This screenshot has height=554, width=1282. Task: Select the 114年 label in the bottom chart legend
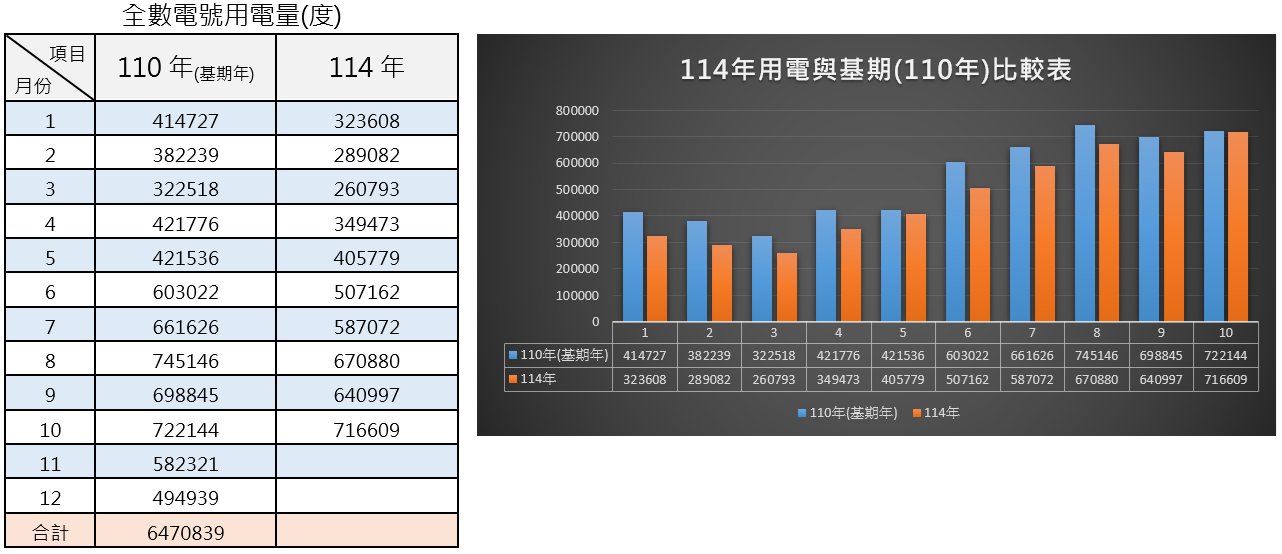[942, 413]
